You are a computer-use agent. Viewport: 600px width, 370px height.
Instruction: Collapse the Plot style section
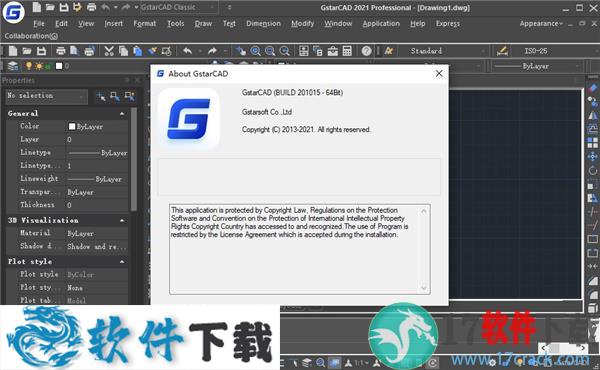(122, 262)
